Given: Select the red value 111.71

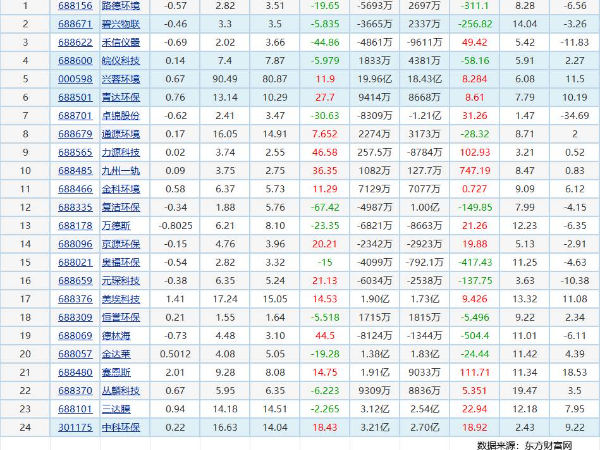Looking at the screenshot, I should [474, 372].
